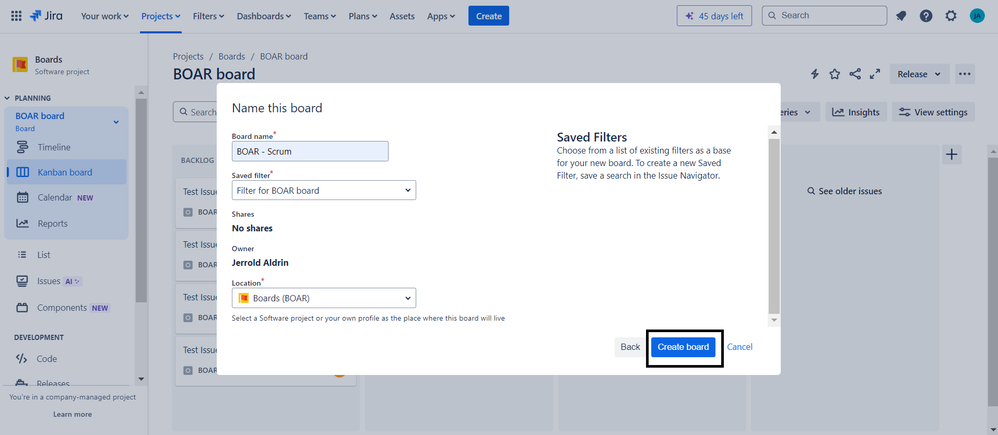This screenshot has height=435, width=998.
Task: Open the Insights button
Action: (856, 112)
